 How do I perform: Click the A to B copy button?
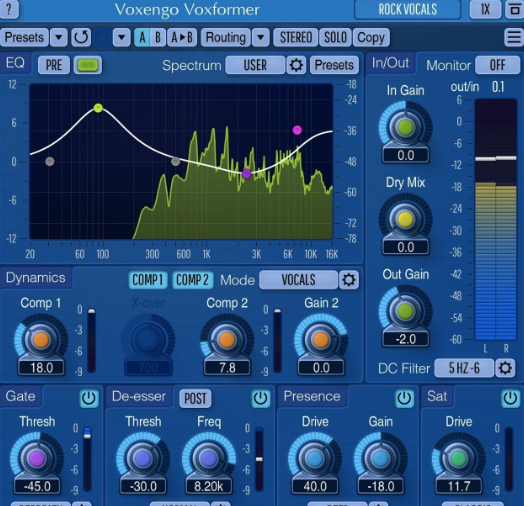[182, 37]
